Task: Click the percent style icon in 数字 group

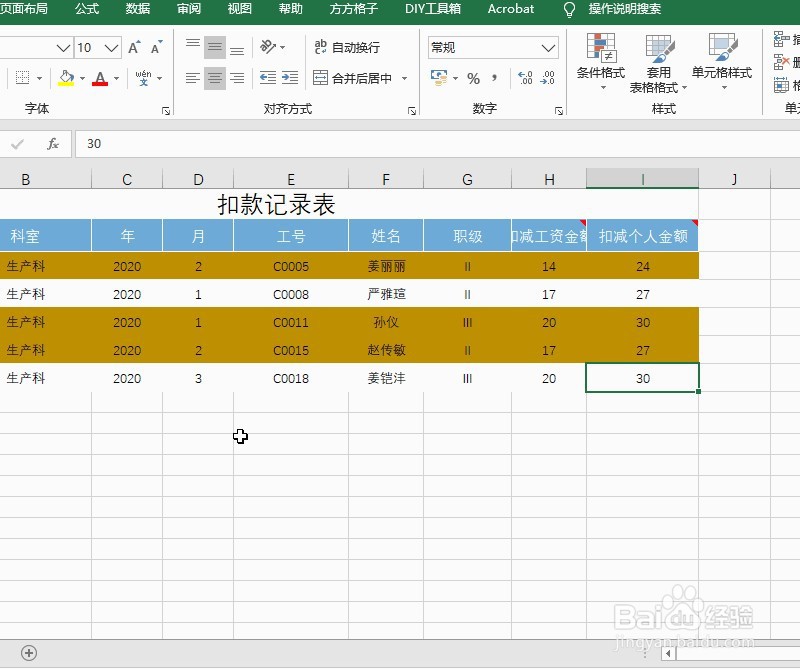Action: 473,77
